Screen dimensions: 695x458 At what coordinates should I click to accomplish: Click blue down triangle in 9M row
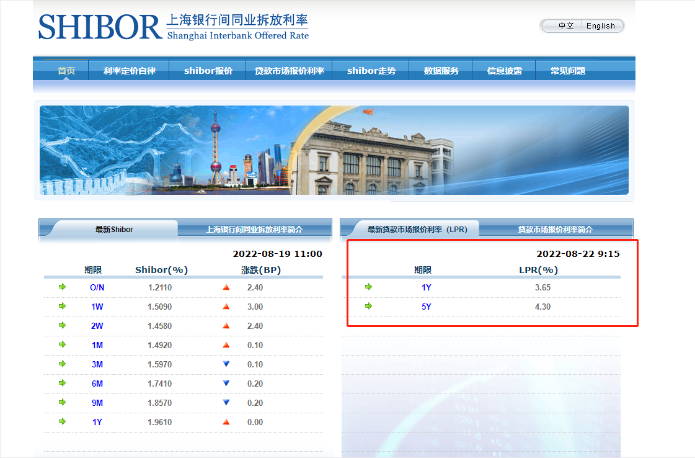pos(226,403)
